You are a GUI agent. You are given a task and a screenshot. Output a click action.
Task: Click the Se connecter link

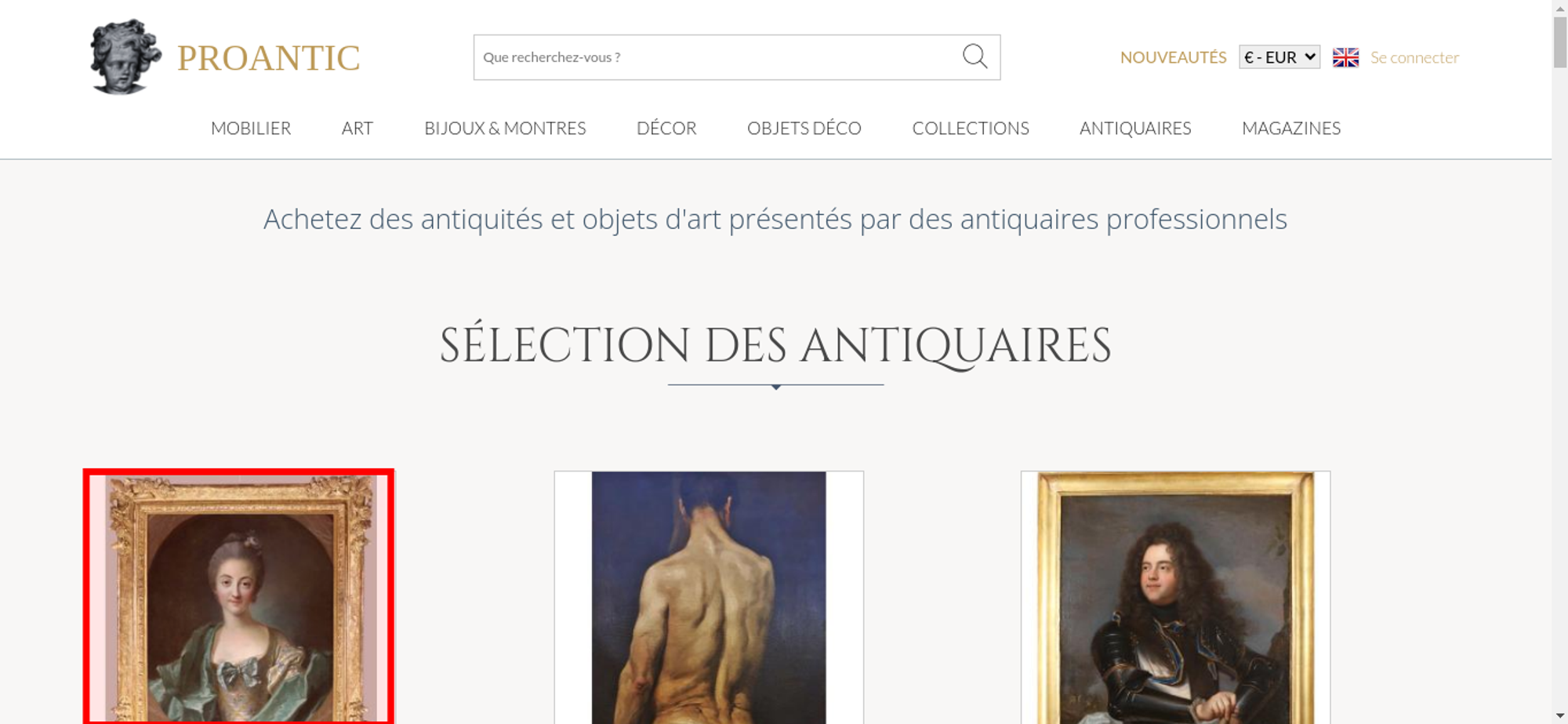pyautogui.click(x=1414, y=57)
